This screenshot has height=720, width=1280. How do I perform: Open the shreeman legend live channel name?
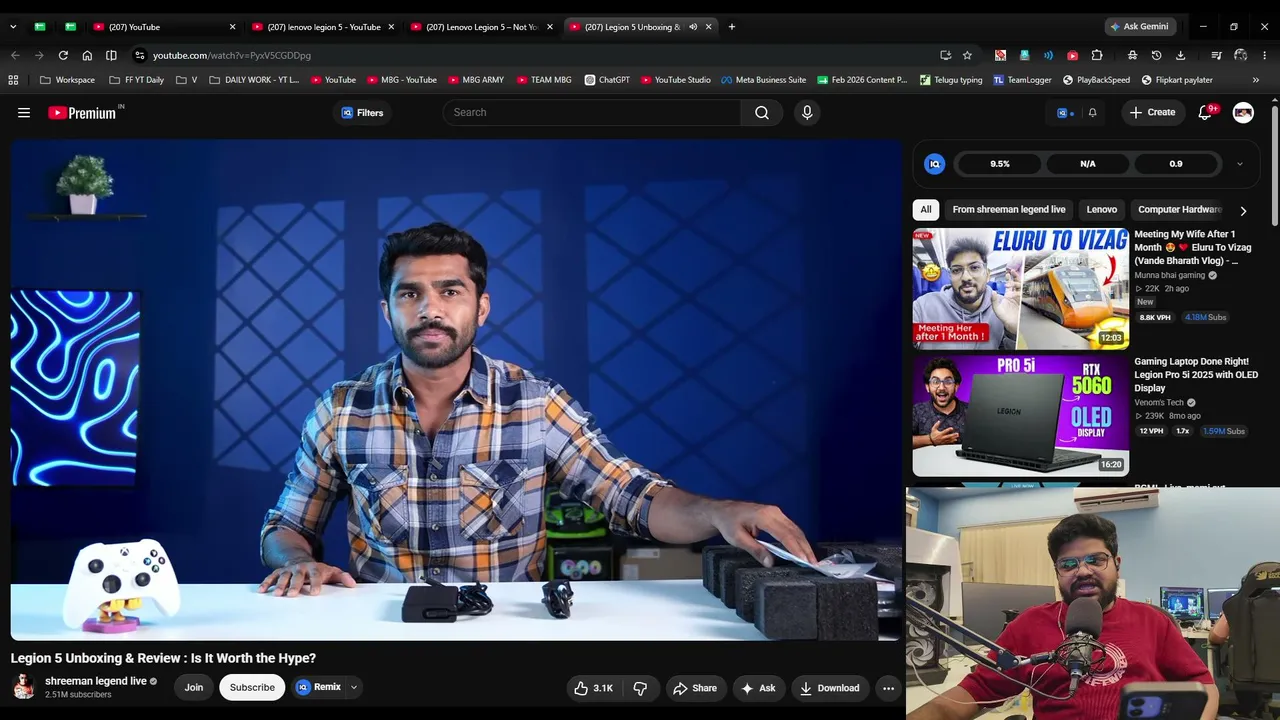(96, 681)
